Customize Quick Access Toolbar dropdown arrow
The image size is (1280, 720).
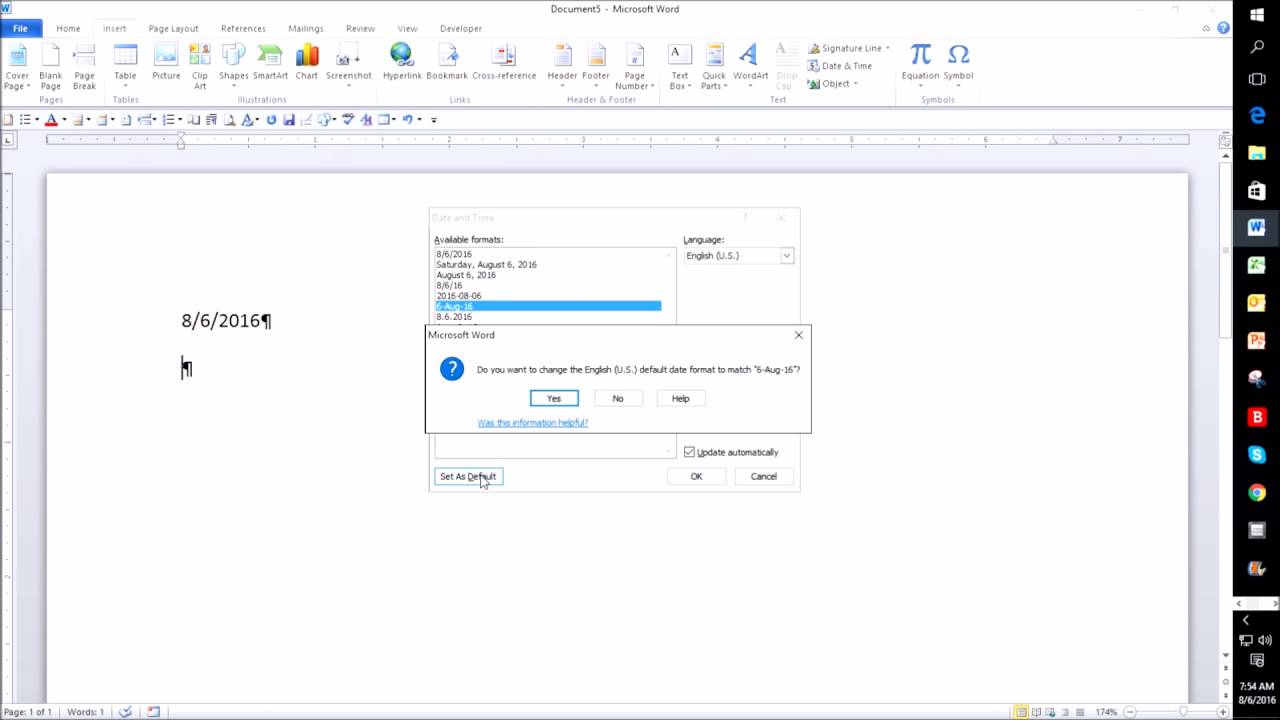433,120
